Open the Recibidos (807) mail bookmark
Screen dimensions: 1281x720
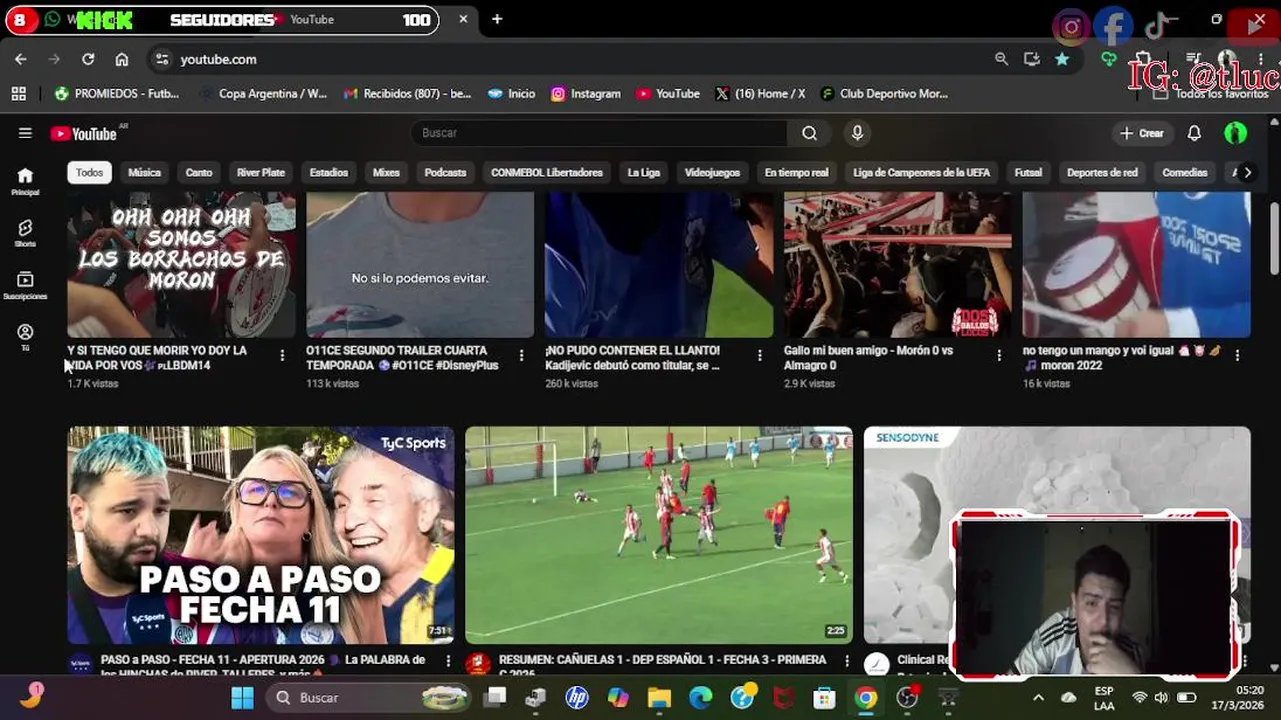click(x=407, y=93)
